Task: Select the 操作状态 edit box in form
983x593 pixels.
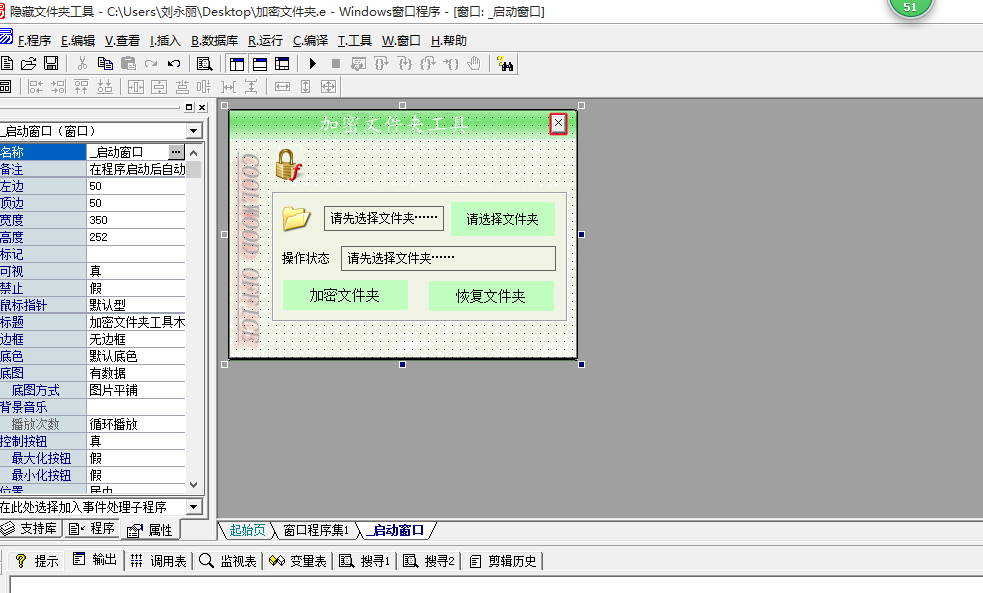Action: tap(448, 258)
